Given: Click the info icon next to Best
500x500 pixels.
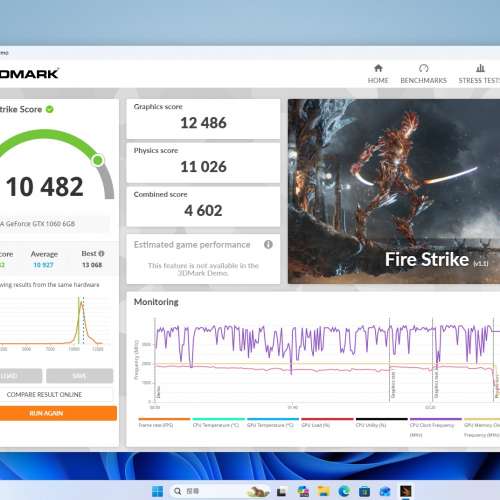Looking at the screenshot, I should tap(101, 254).
